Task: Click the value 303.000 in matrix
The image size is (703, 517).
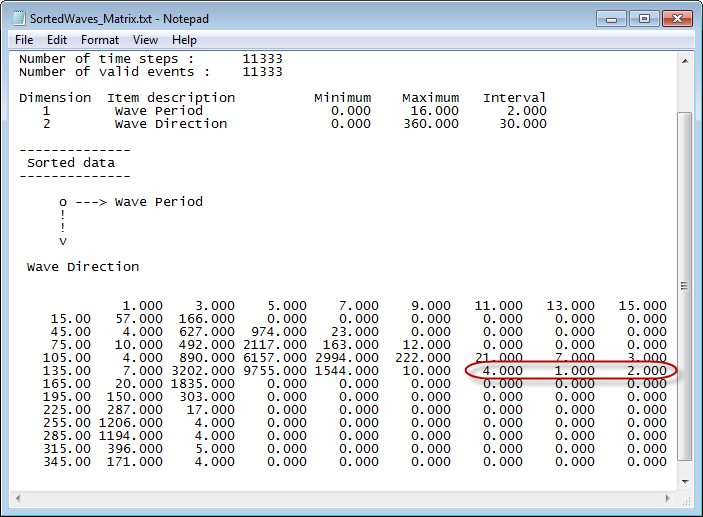Action: 207,397
